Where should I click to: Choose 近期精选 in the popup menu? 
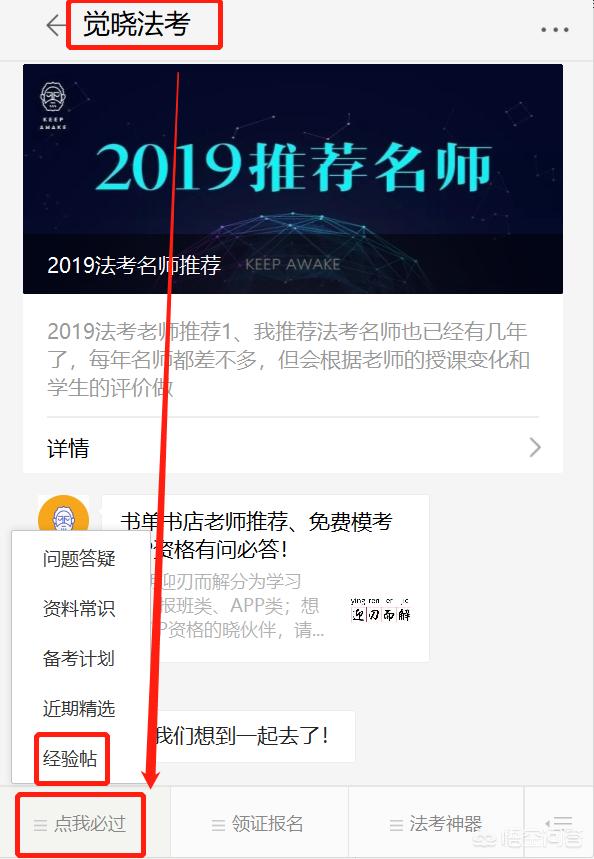[79, 708]
